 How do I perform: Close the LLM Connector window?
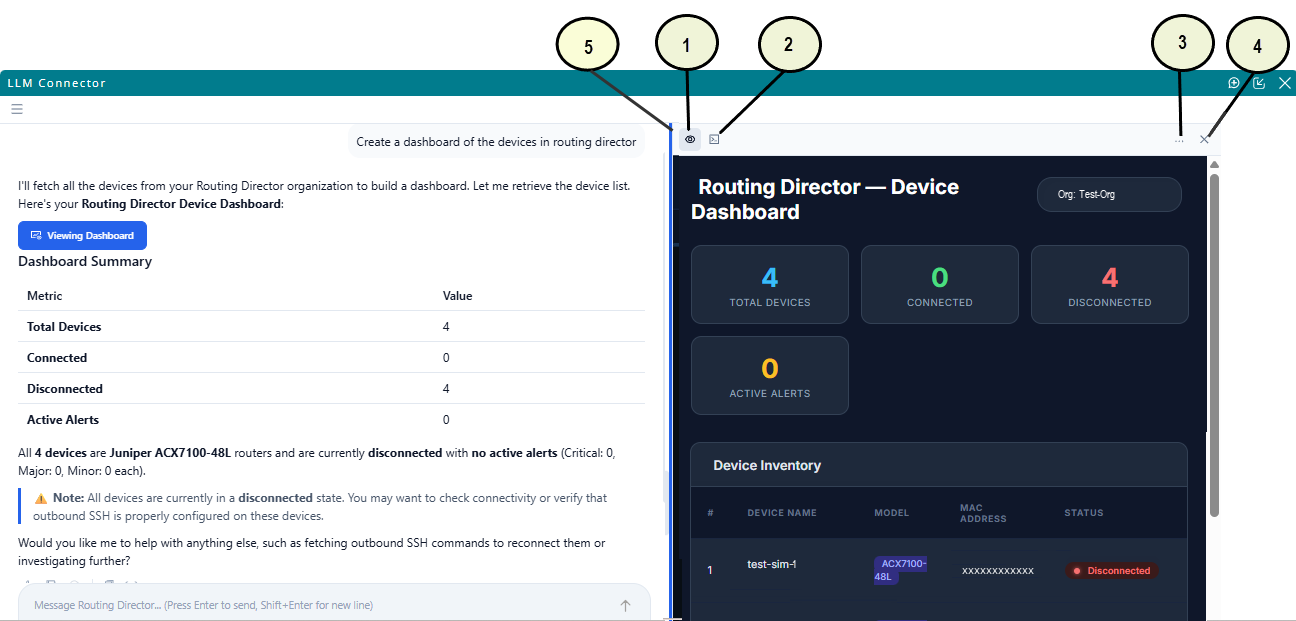pyautogui.click(x=1285, y=83)
